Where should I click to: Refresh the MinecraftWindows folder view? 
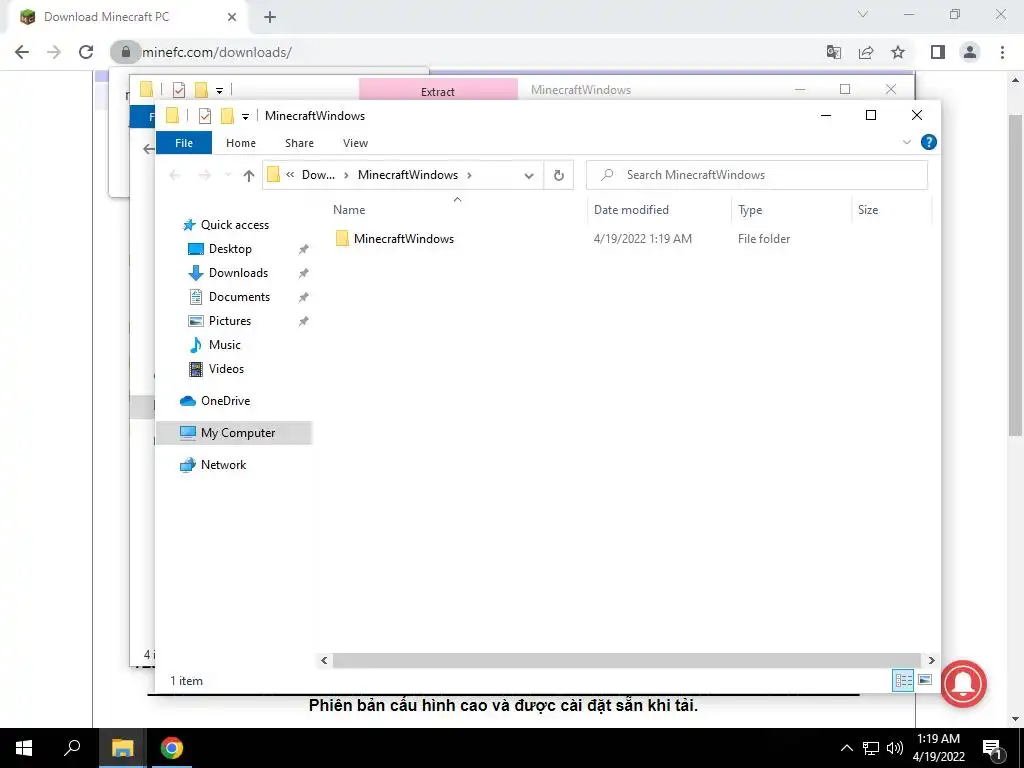pyautogui.click(x=558, y=175)
